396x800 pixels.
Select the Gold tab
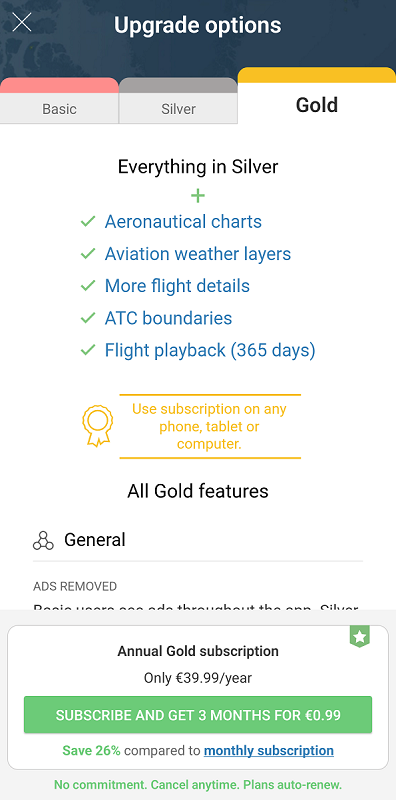point(317,96)
